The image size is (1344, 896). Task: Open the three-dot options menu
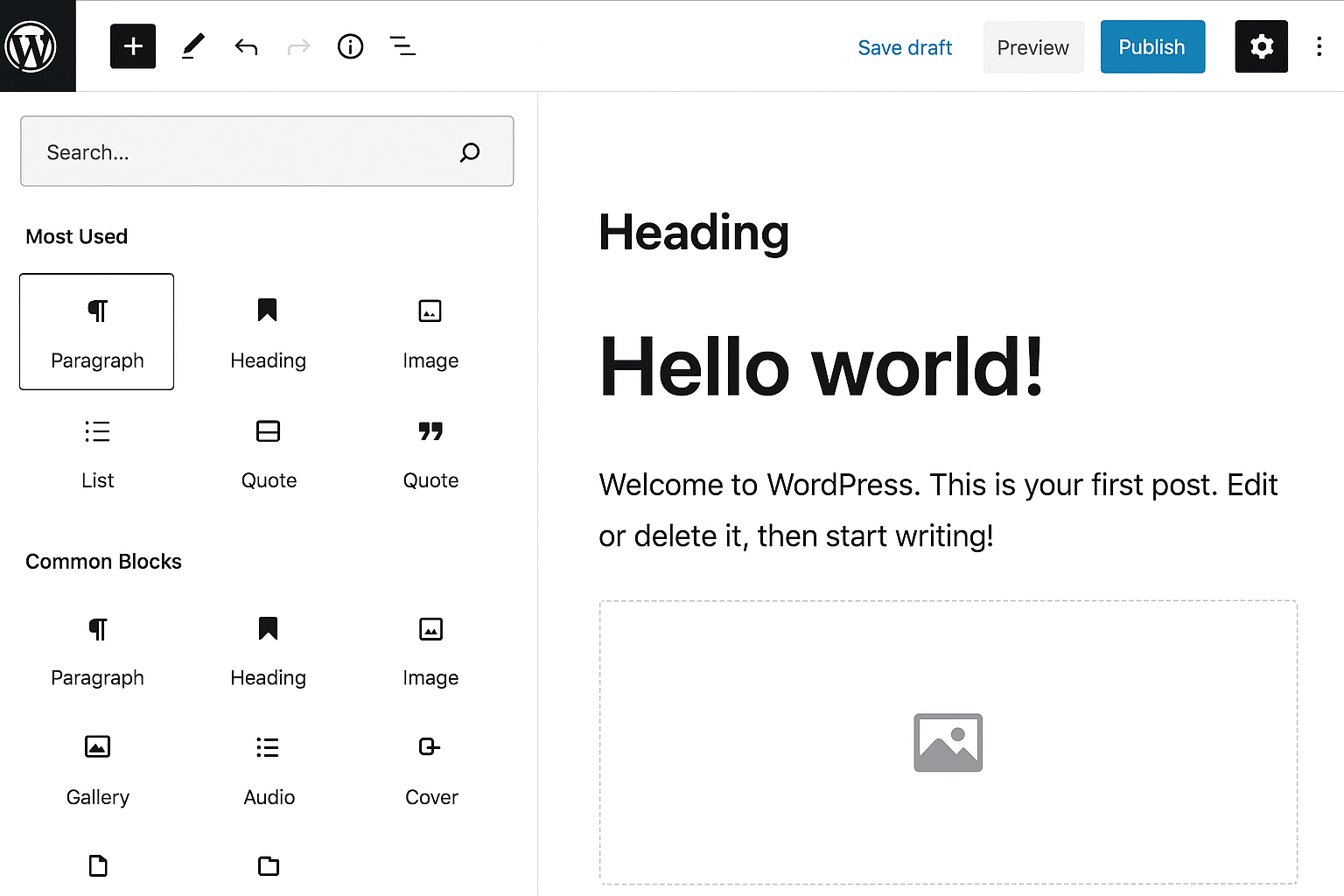coord(1319,46)
